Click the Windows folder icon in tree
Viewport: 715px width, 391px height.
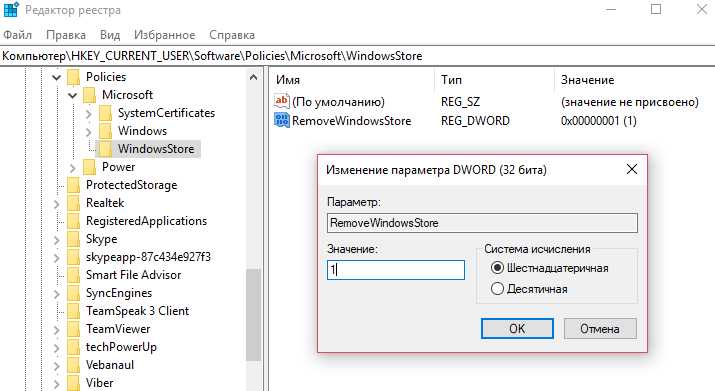coord(105,131)
